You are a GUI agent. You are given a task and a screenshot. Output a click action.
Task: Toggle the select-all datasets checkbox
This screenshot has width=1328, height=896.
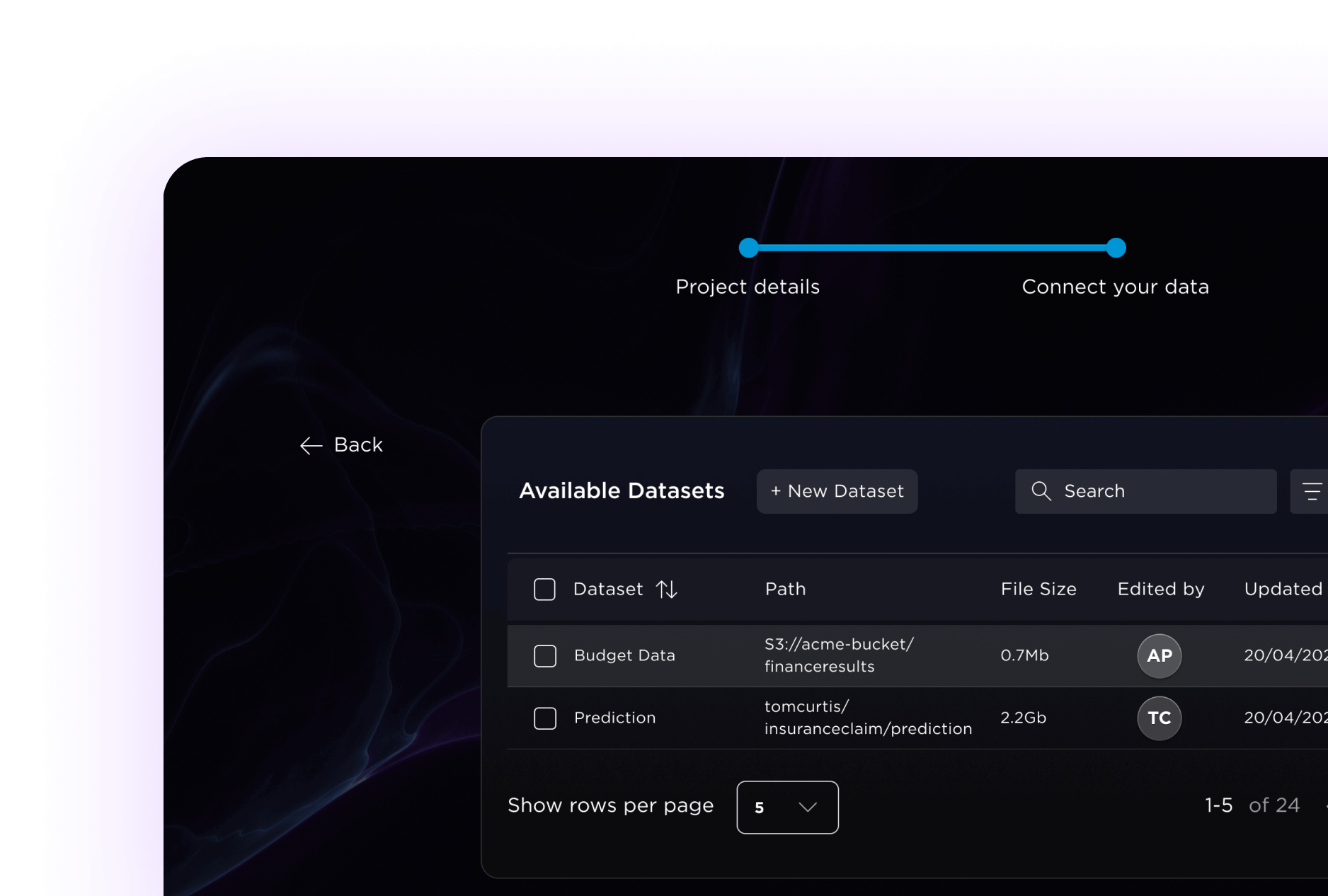coord(544,589)
